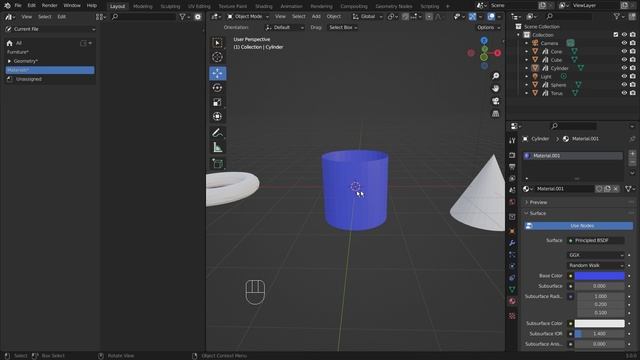This screenshot has height=360, width=640.
Task: Activate the Scale tool
Action: 217,102
